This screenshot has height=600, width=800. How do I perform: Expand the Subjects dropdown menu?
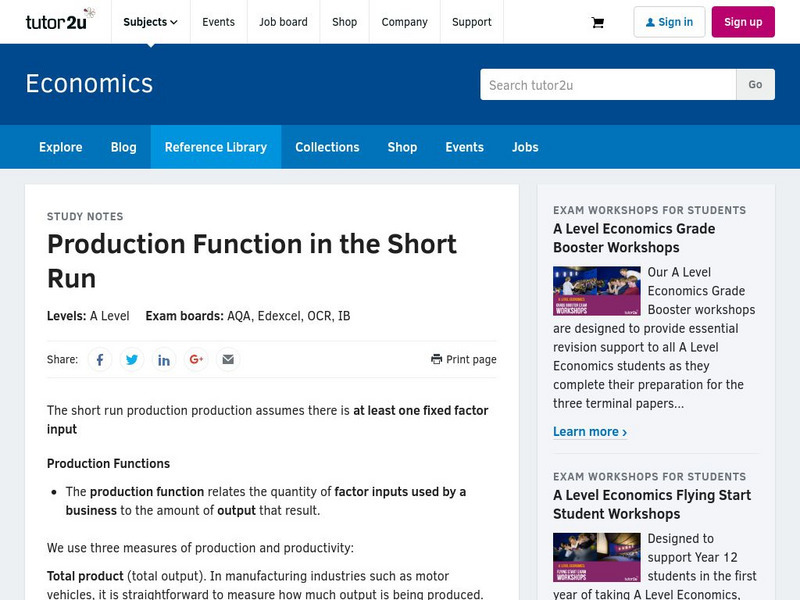point(150,22)
